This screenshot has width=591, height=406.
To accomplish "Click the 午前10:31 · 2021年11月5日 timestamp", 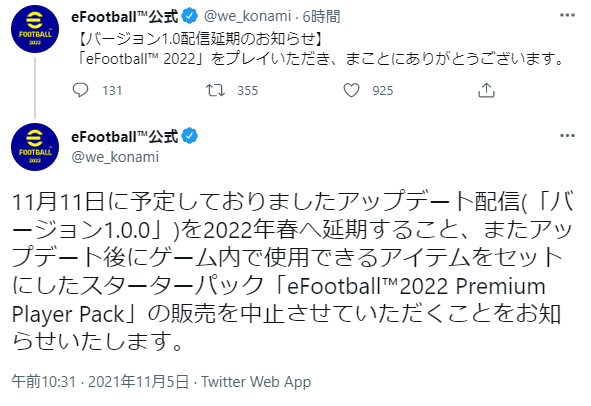I will pos(100,382).
